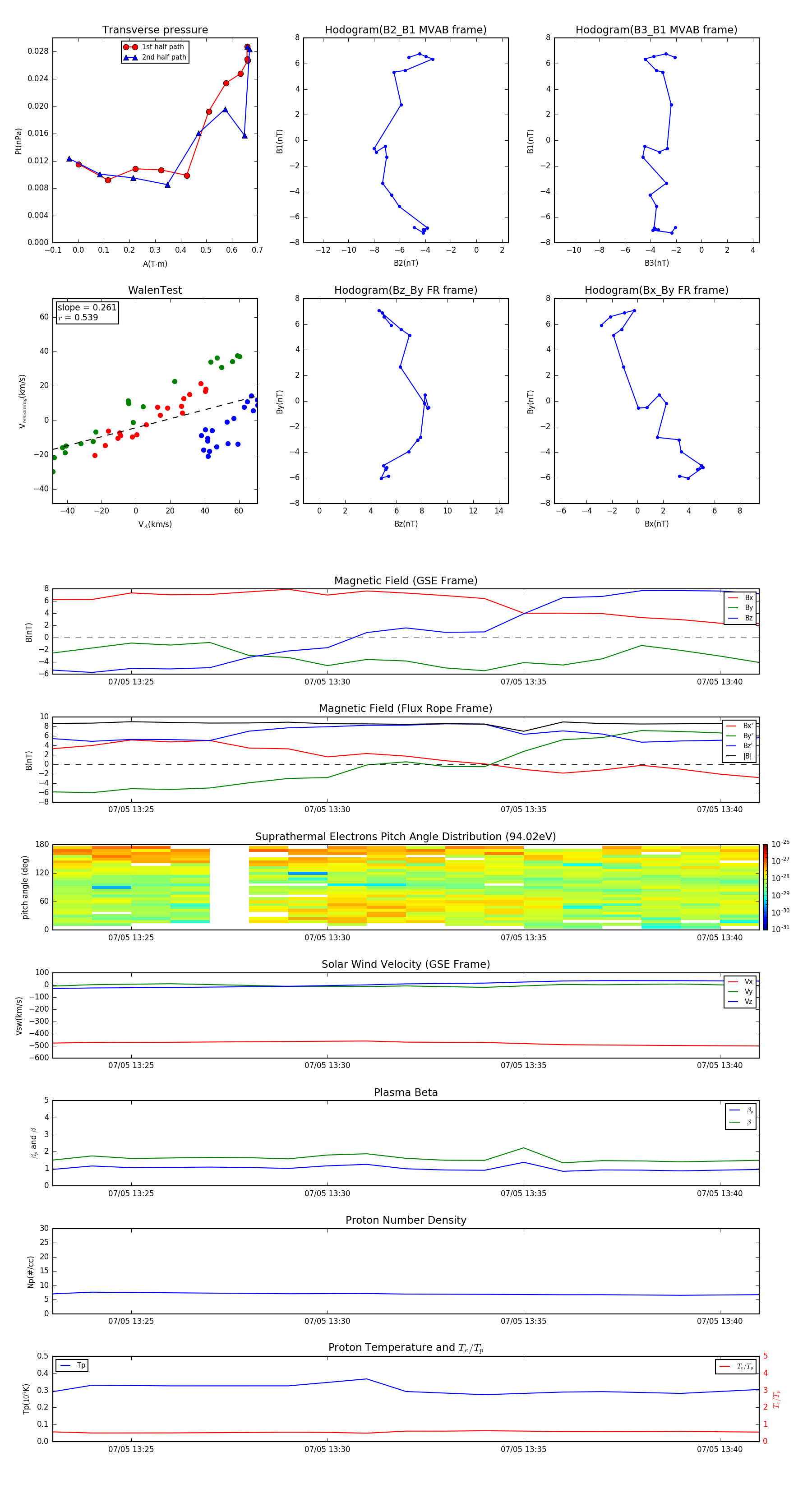Click the "Solar Wind Velocity (GSE Frame)" title

pos(406,965)
